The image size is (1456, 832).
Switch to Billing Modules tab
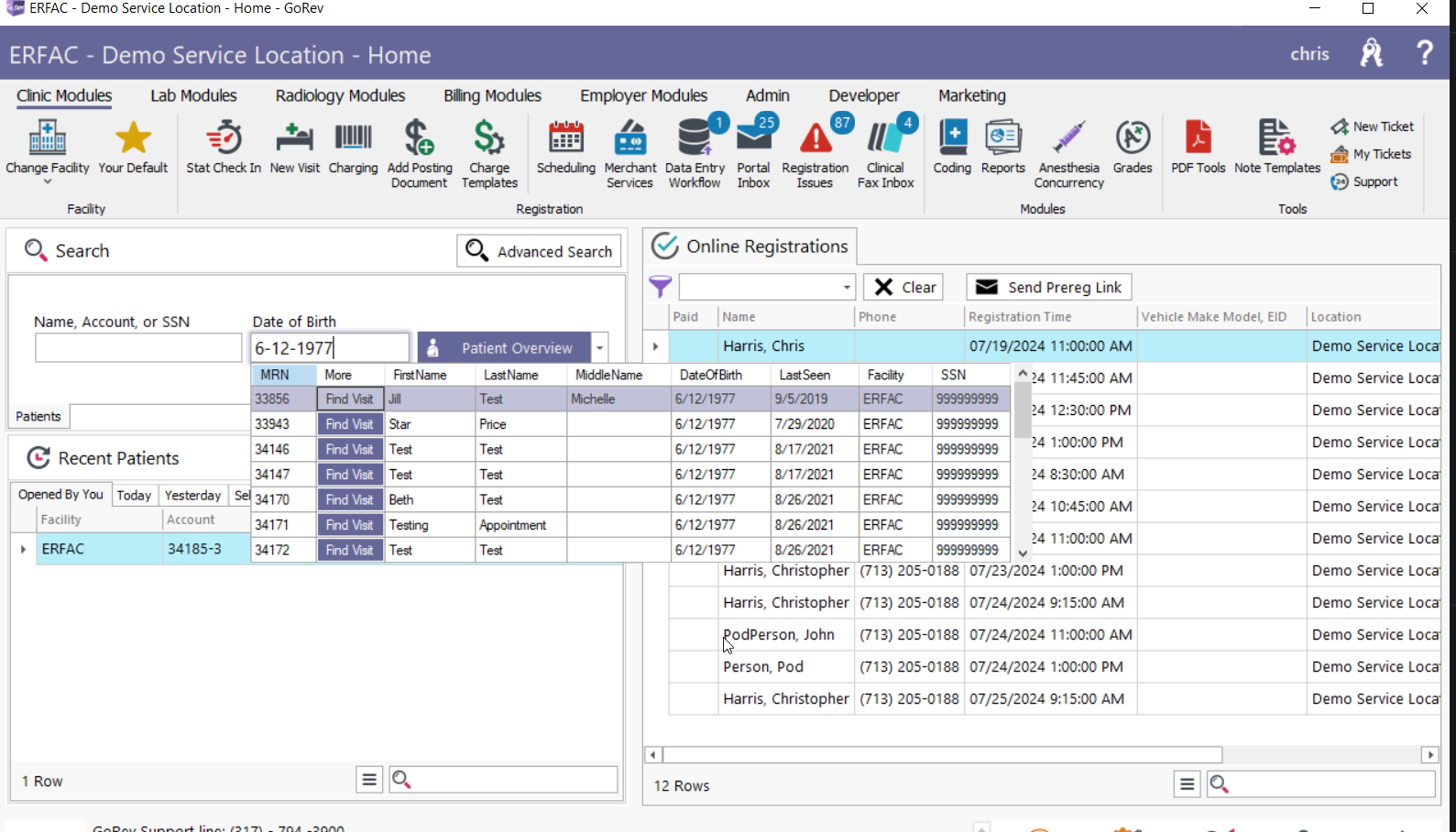pyautogui.click(x=492, y=95)
